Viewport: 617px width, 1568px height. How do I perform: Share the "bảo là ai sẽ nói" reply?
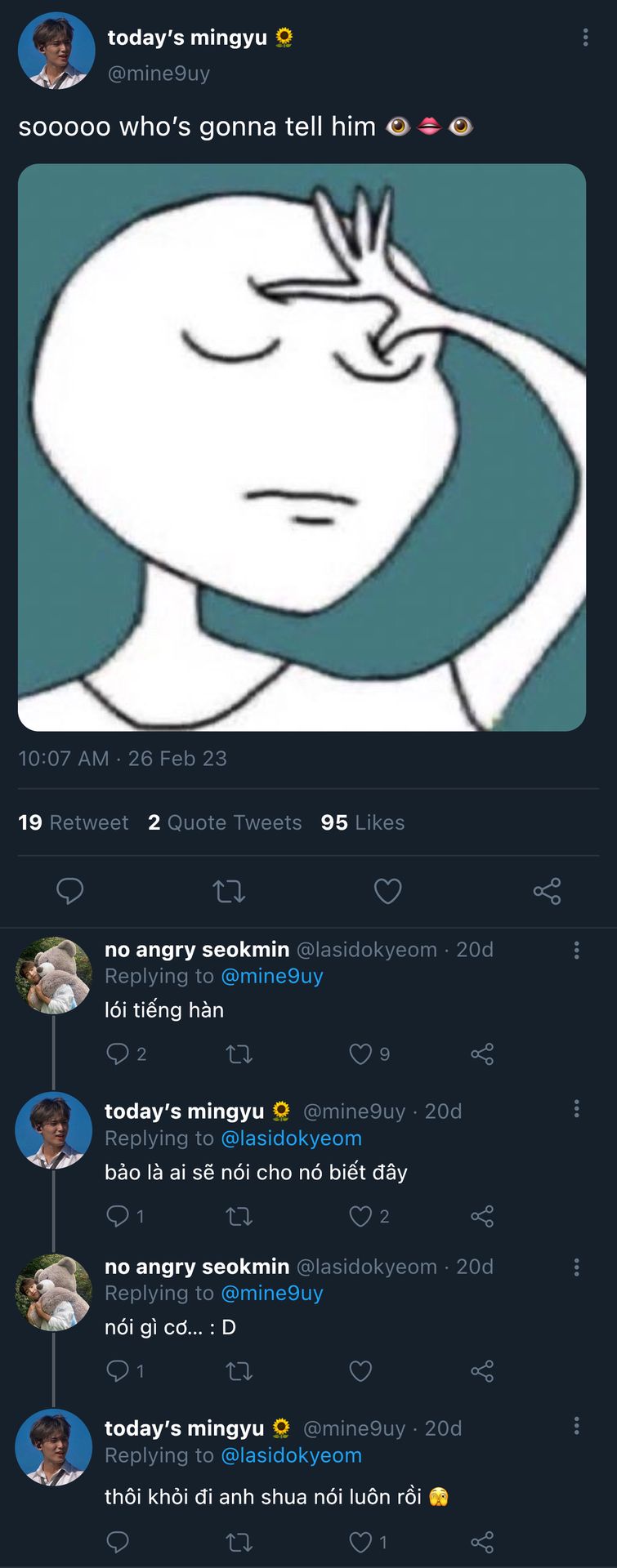[482, 1217]
